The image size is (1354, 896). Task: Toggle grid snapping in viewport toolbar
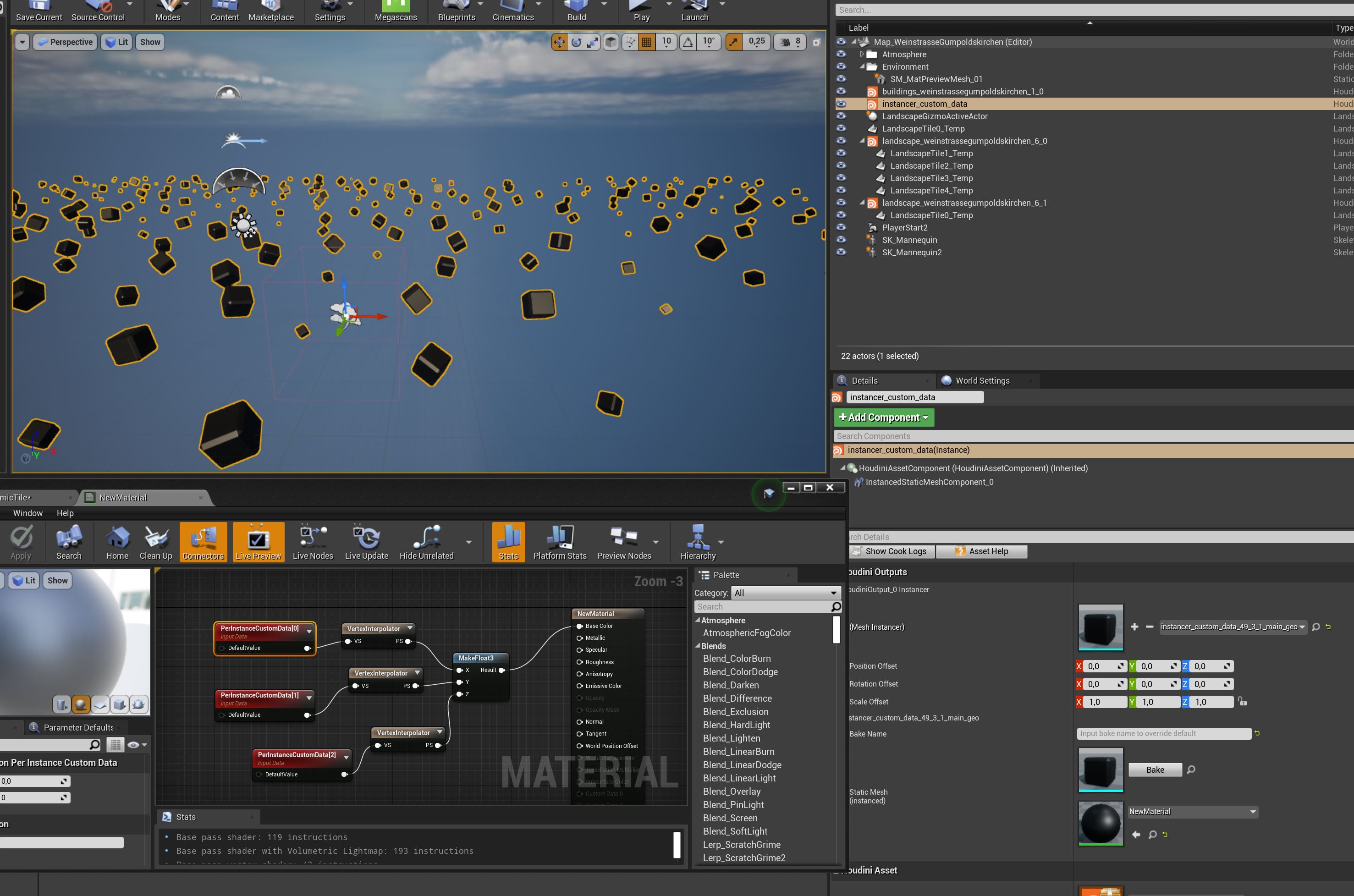(646, 42)
